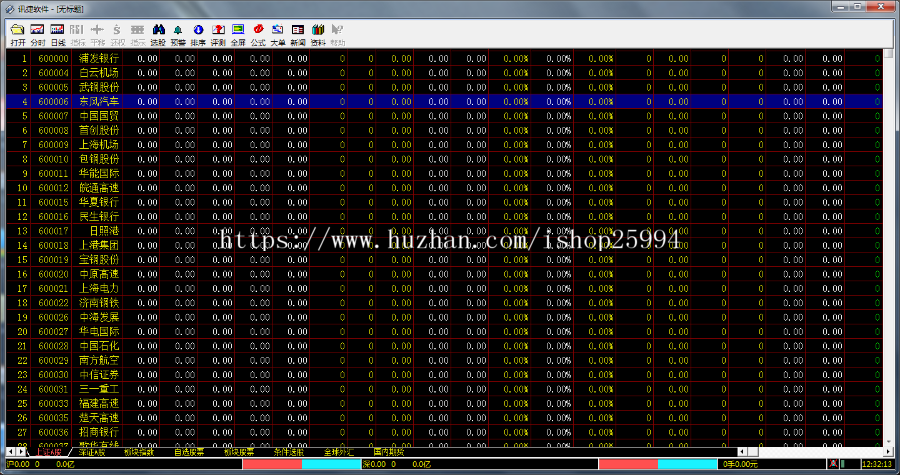Open the 国内期货 tab
This screenshot has width=900, height=475.
pyautogui.click(x=389, y=452)
